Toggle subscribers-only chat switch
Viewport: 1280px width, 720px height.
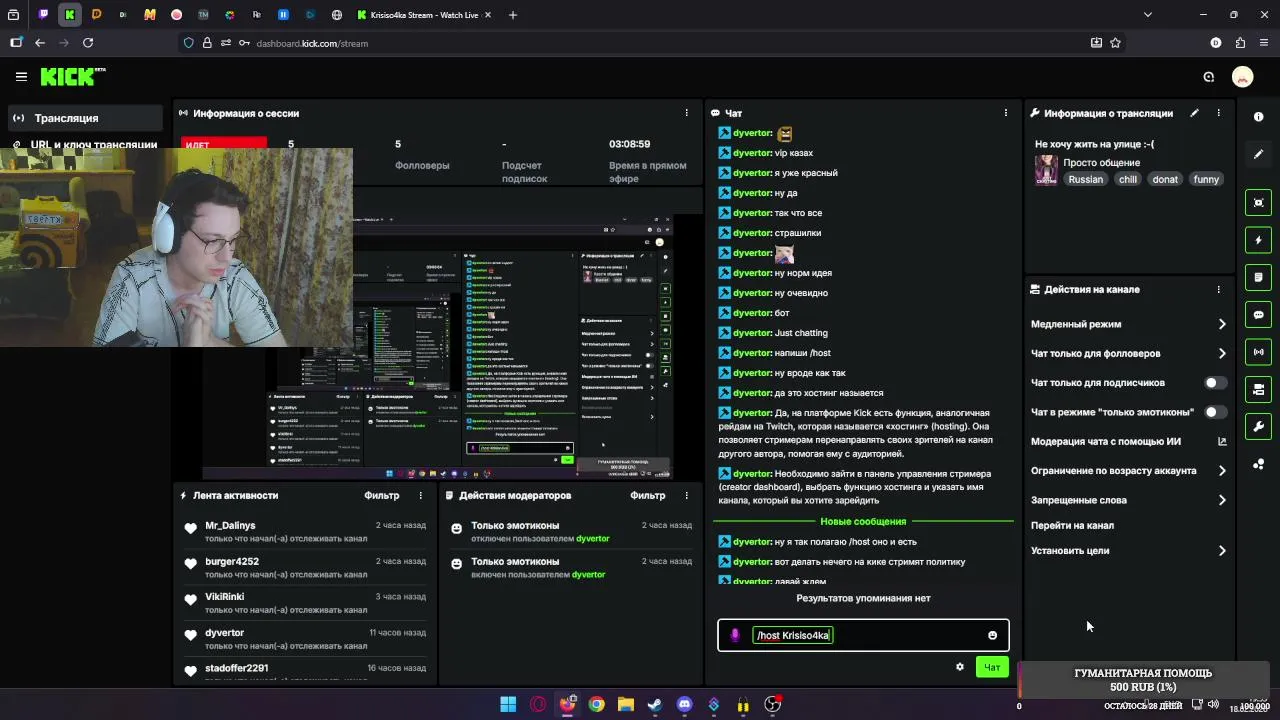pyautogui.click(x=1215, y=383)
